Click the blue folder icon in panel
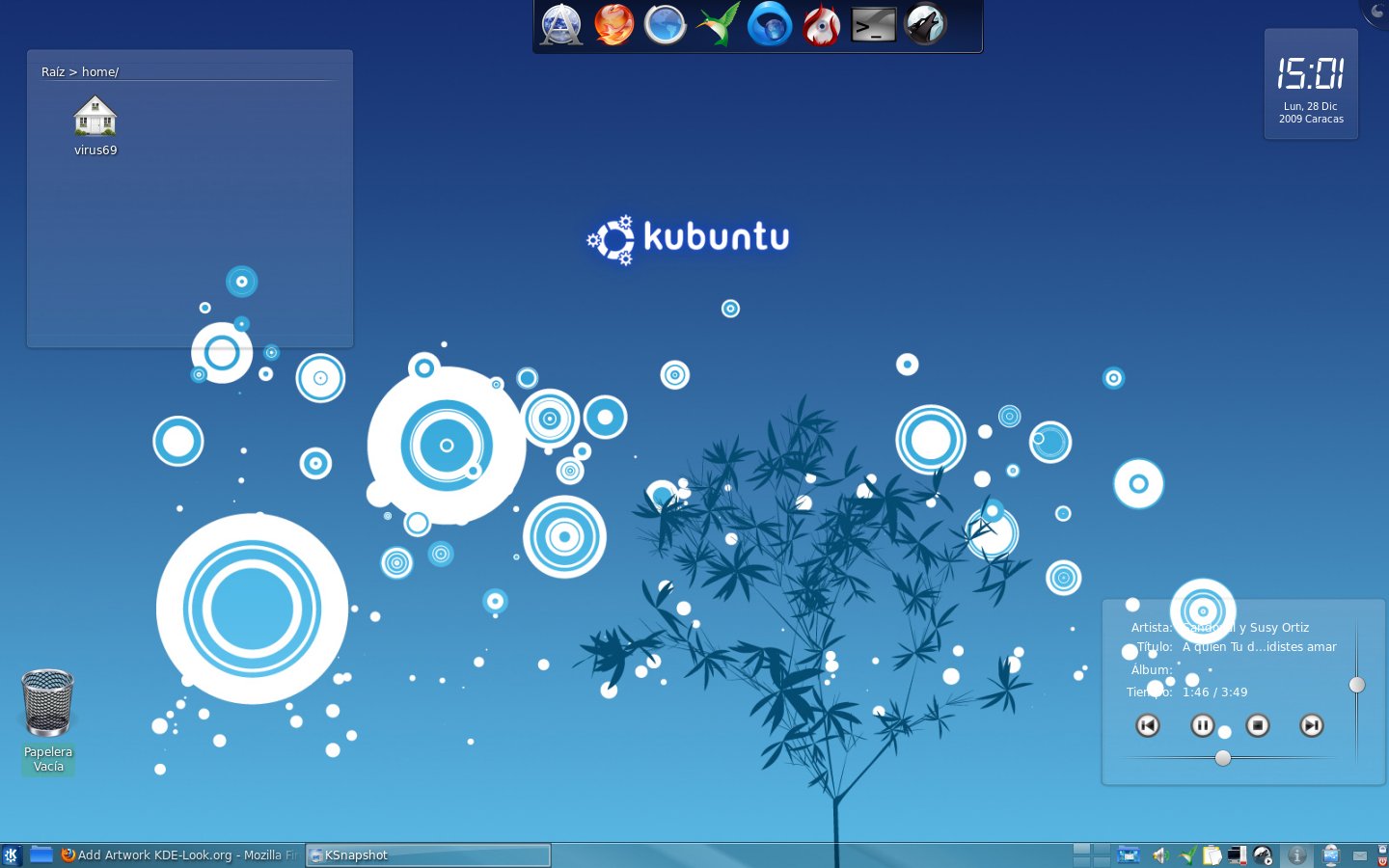The image size is (1389, 868). [x=41, y=854]
